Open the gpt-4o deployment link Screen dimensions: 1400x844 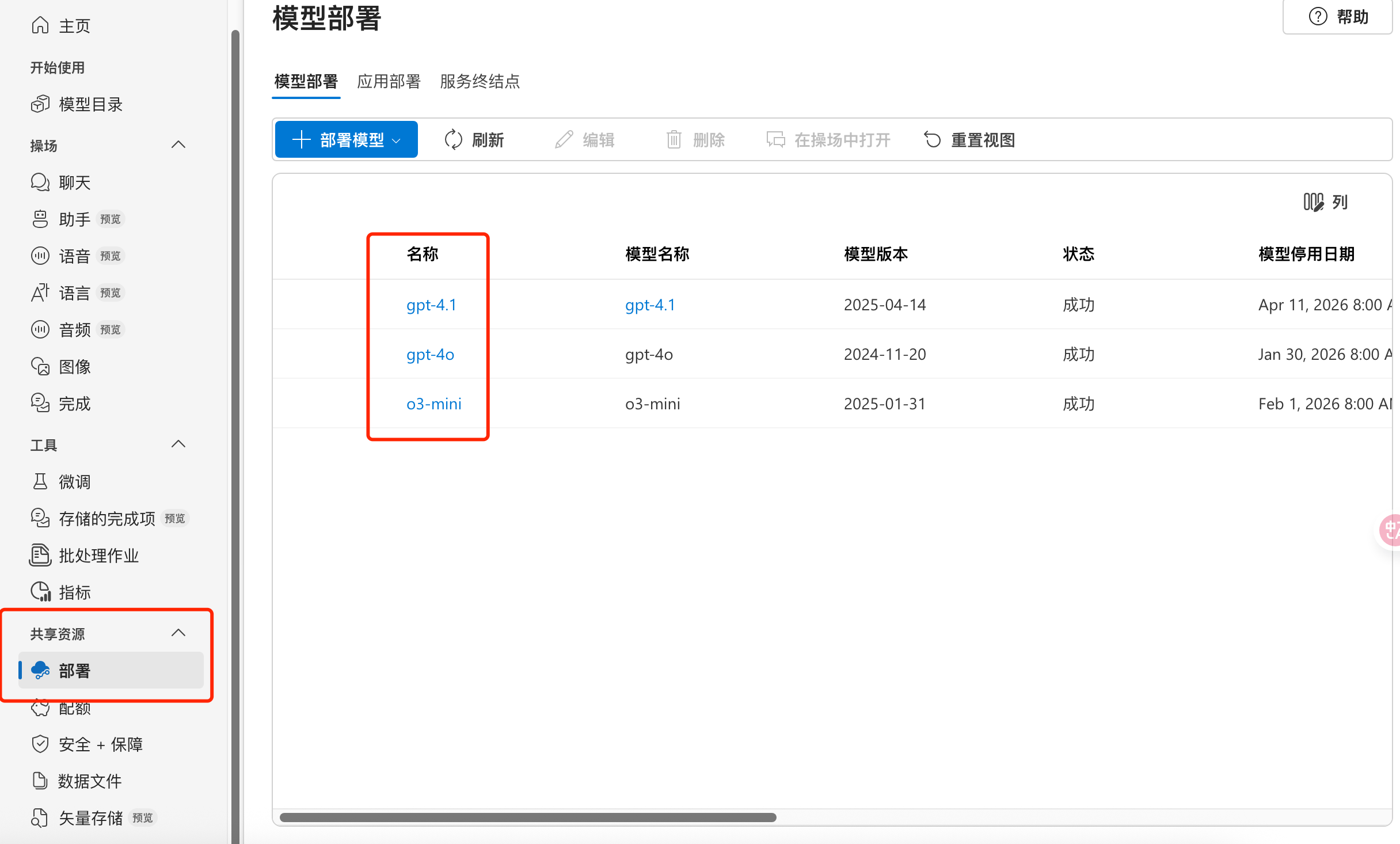coord(430,355)
